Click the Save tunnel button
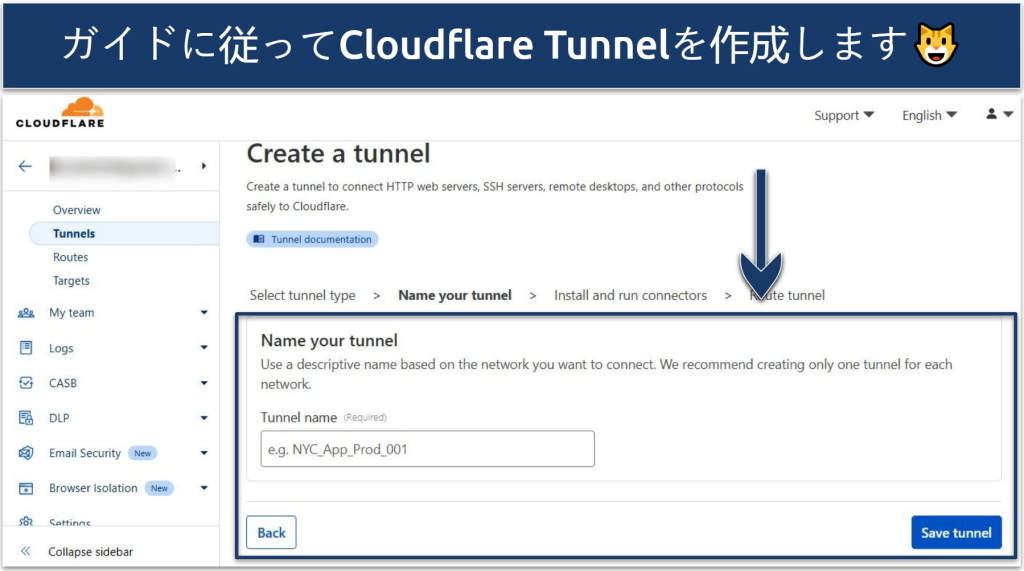The image size is (1024, 571). [x=956, y=532]
